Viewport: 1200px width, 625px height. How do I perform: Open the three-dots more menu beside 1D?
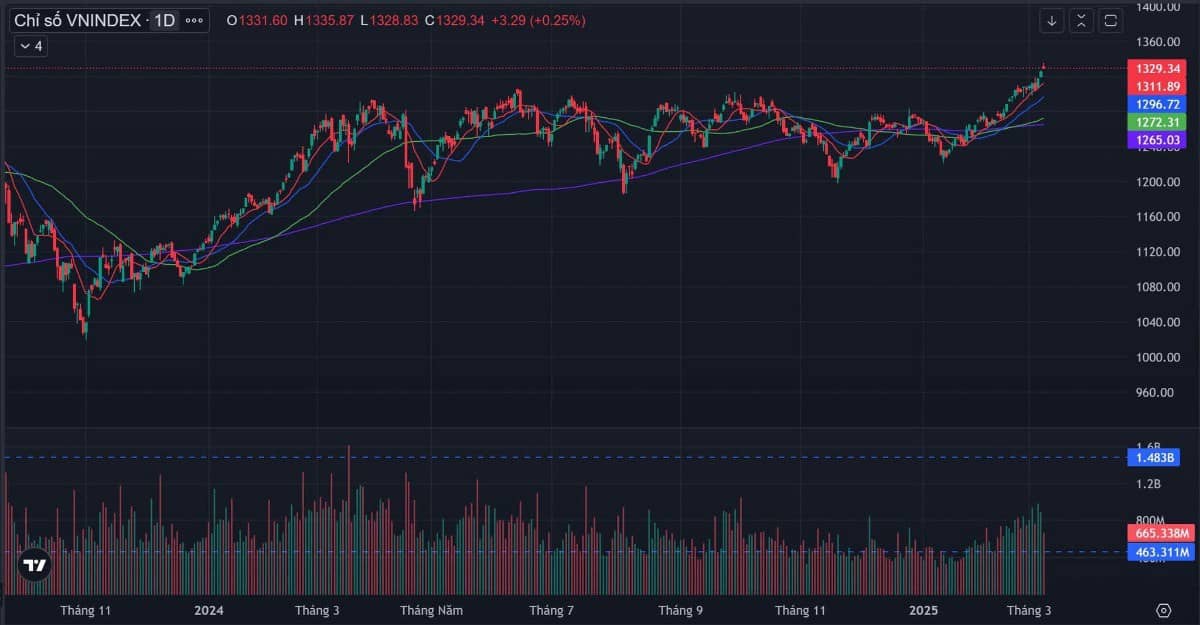[x=194, y=20]
